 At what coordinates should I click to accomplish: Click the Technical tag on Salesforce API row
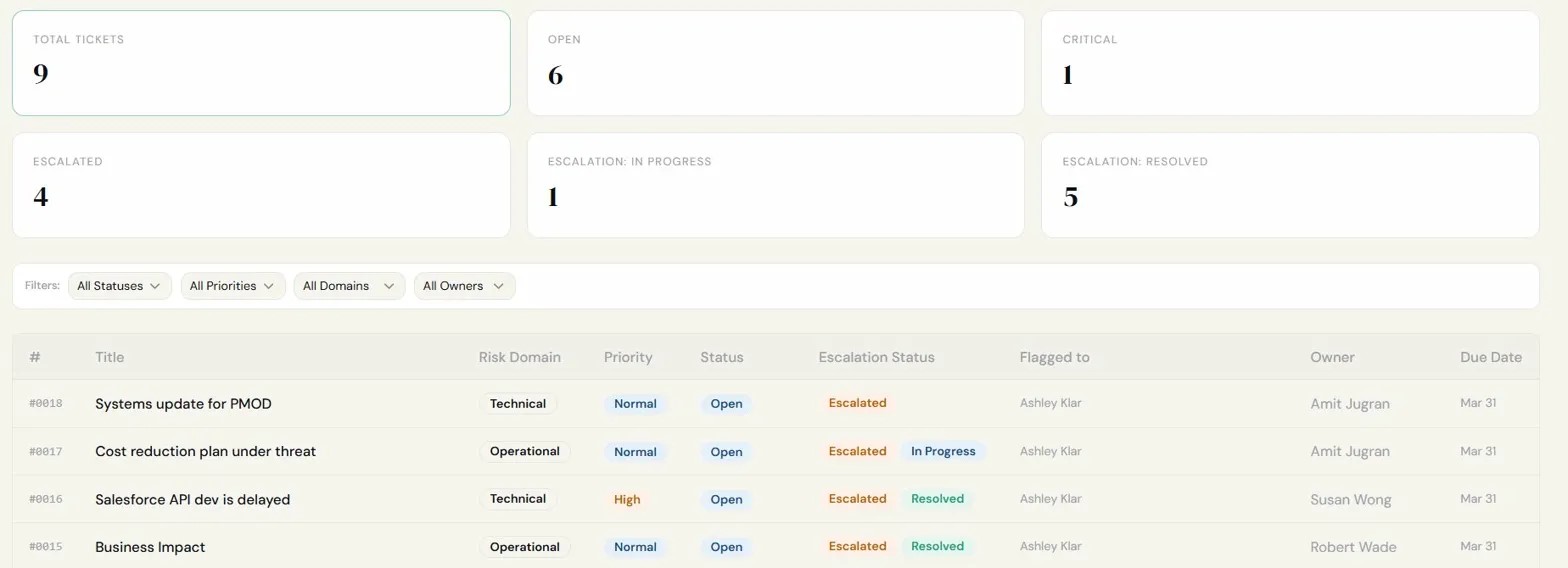coord(518,499)
